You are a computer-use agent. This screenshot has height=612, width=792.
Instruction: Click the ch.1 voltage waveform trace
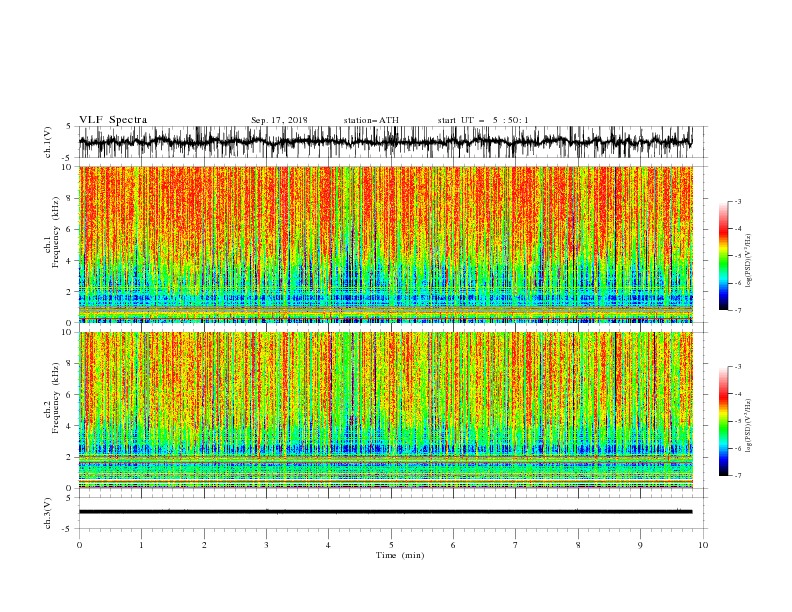click(385, 141)
